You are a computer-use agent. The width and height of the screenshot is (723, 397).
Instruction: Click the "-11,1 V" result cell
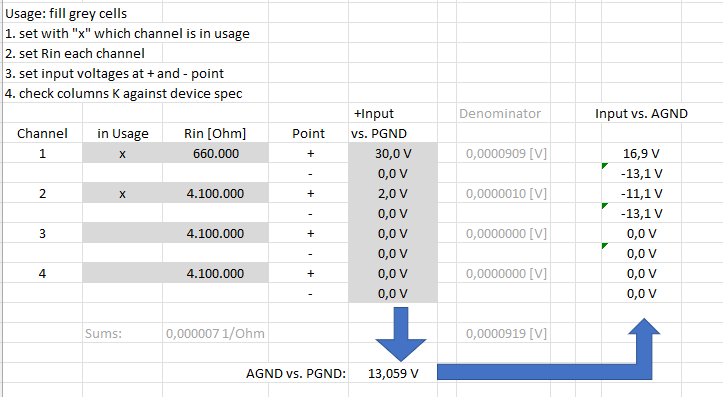pyautogui.click(x=641, y=194)
